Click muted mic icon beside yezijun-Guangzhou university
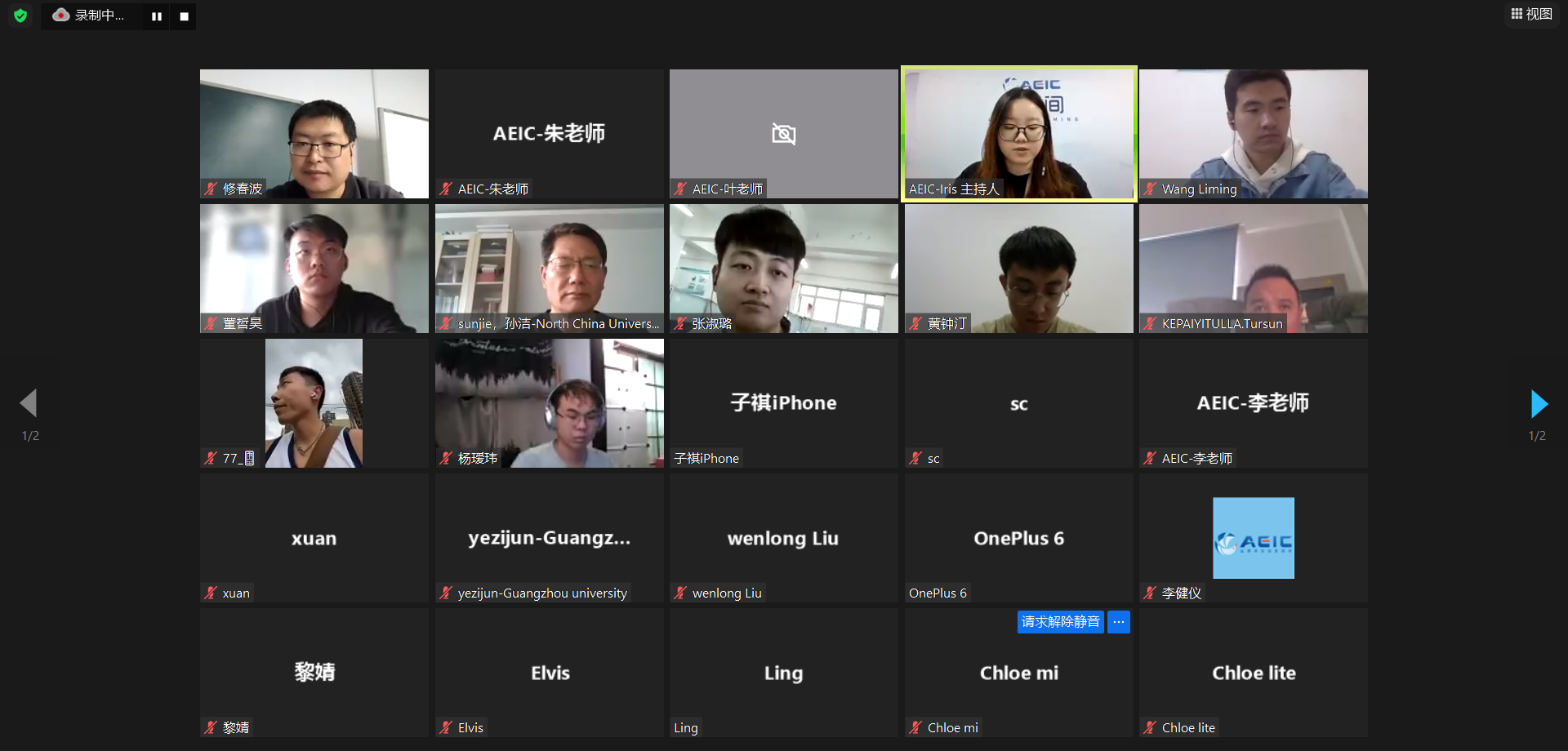Screen dimensions: 1568x751 [x=446, y=593]
